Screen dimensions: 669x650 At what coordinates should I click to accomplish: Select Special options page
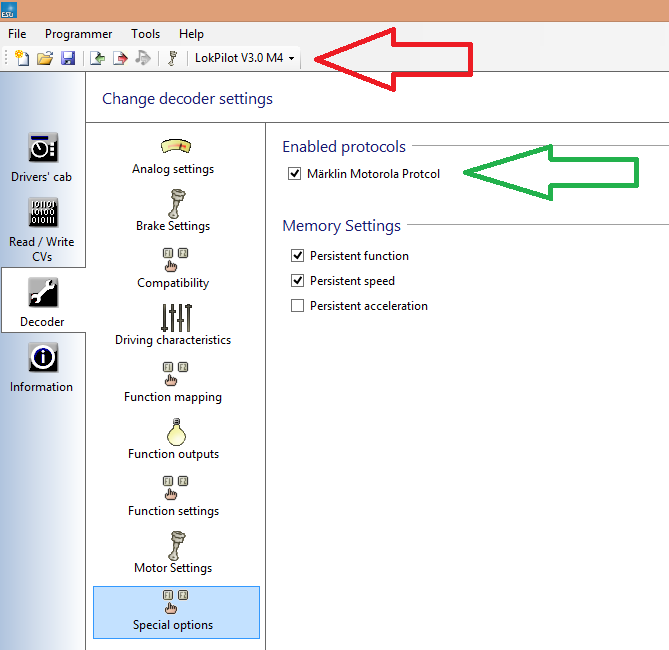click(x=176, y=612)
